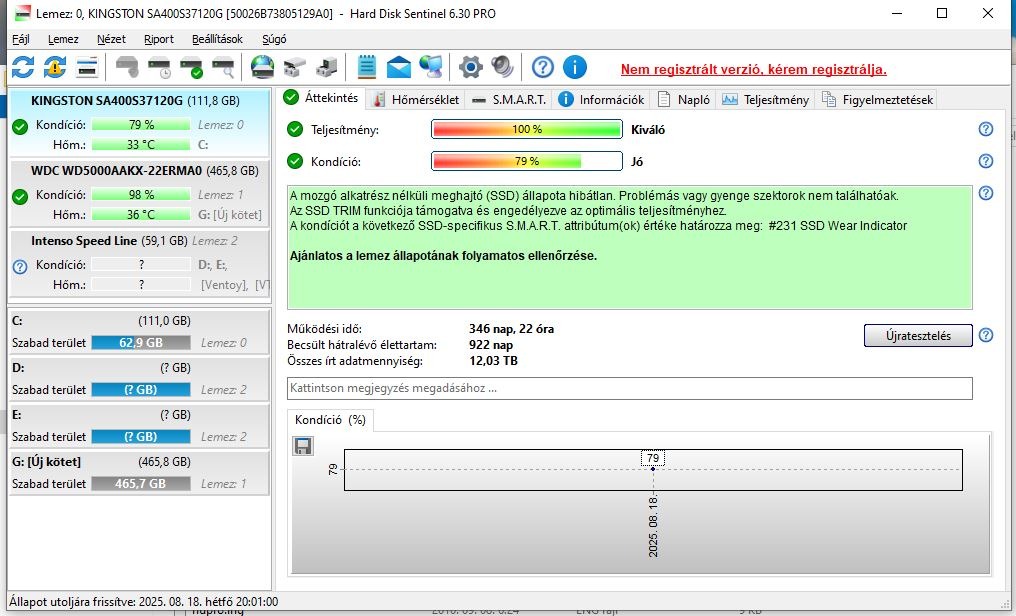Open the Riport menu

pyautogui.click(x=159, y=39)
